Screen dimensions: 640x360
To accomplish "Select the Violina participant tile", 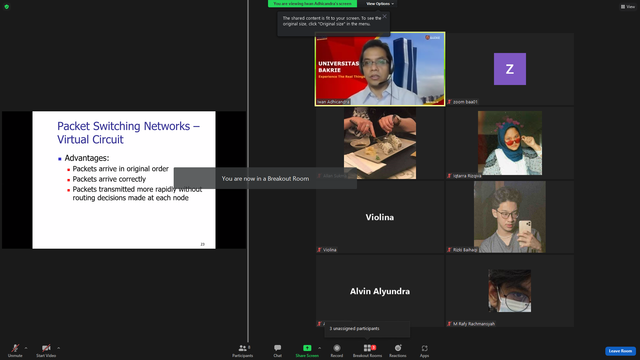I will (380, 217).
